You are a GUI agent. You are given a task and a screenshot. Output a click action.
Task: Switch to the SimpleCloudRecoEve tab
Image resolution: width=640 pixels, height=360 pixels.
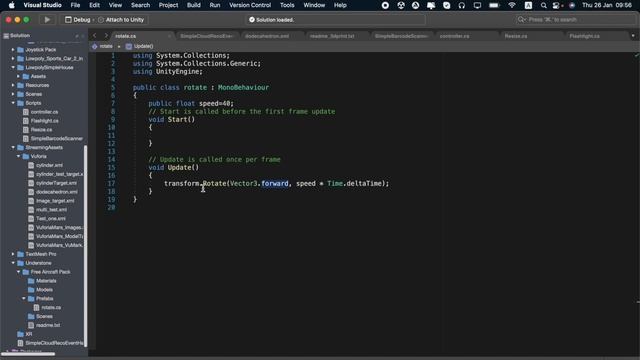click(x=206, y=36)
